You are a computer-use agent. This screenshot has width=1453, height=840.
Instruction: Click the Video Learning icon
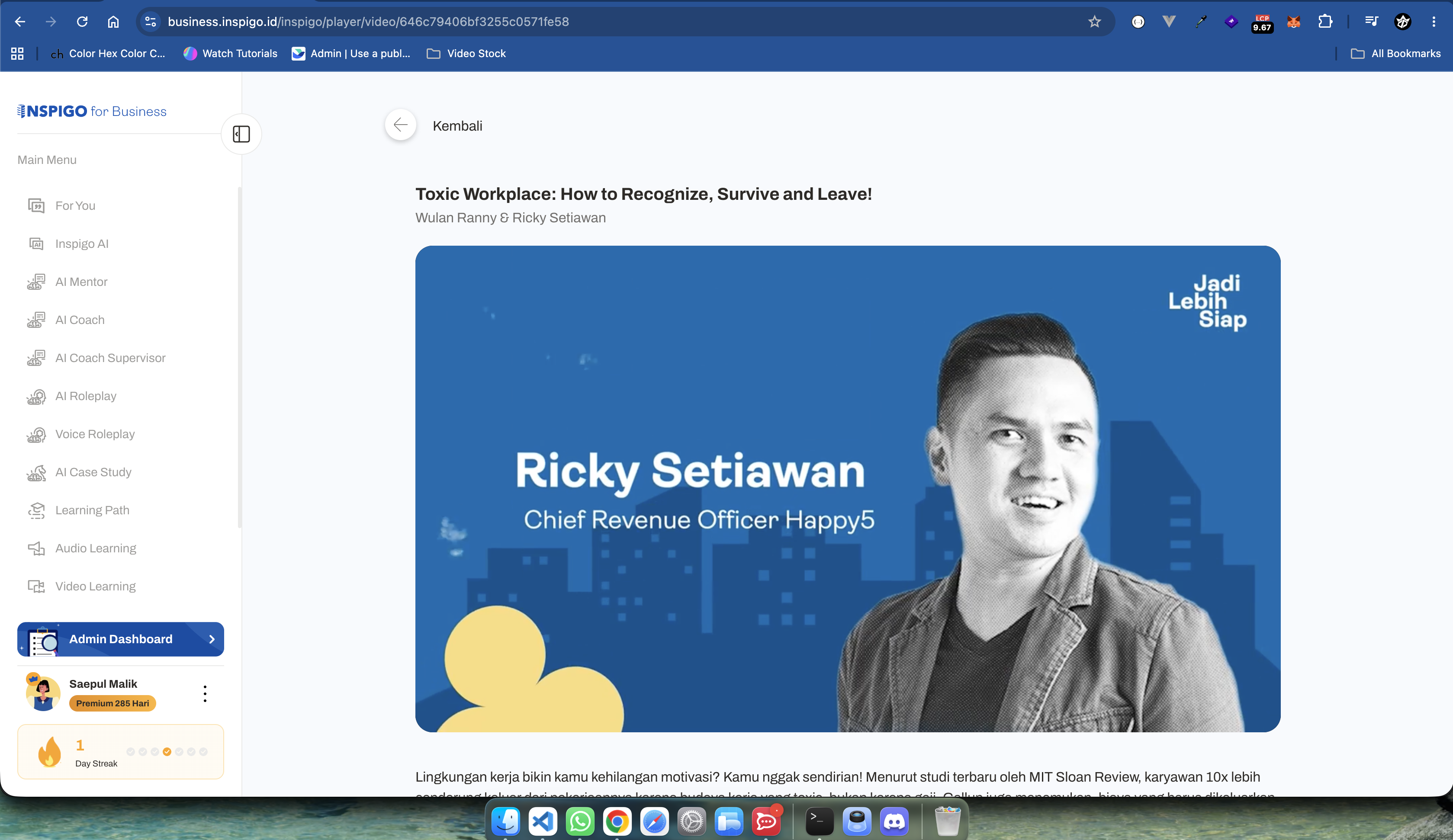tap(36, 587)
